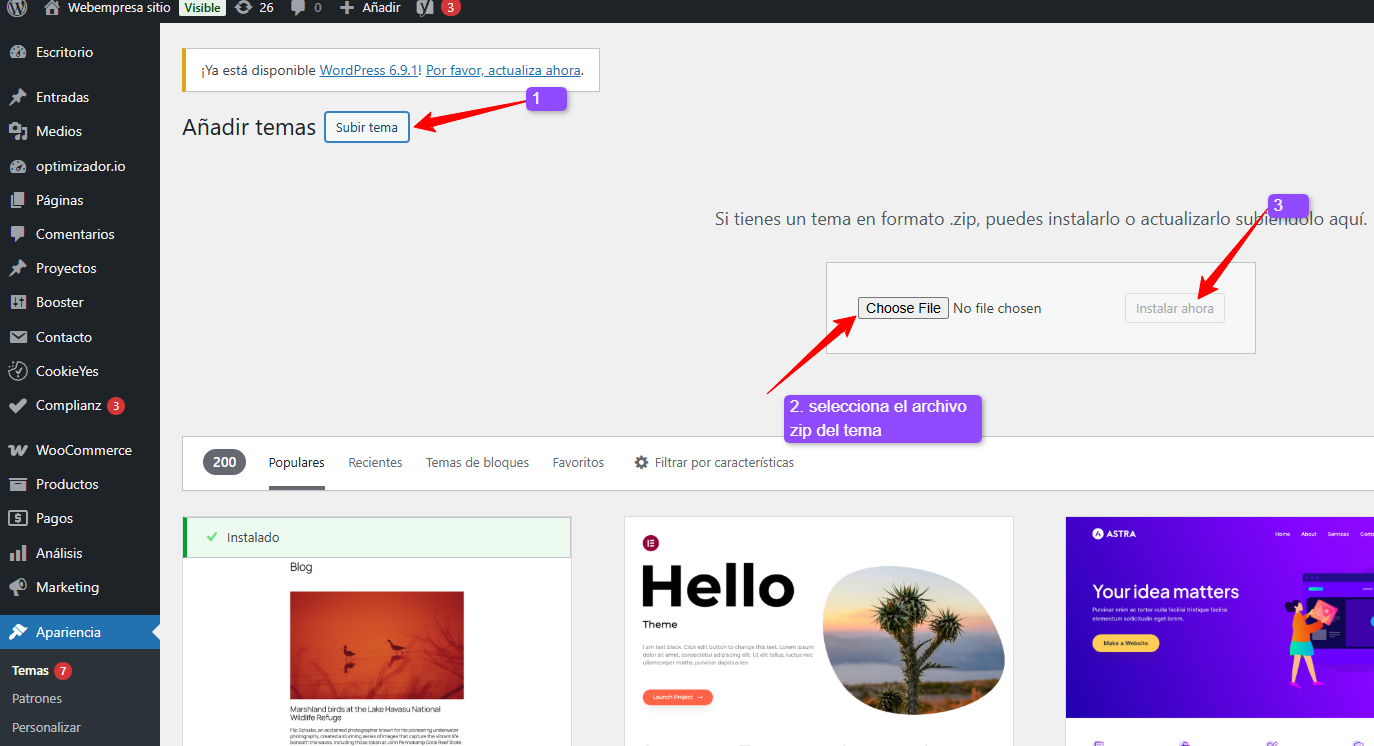Click the home icon beside Webempresa sitio

[x=53, y=8]
